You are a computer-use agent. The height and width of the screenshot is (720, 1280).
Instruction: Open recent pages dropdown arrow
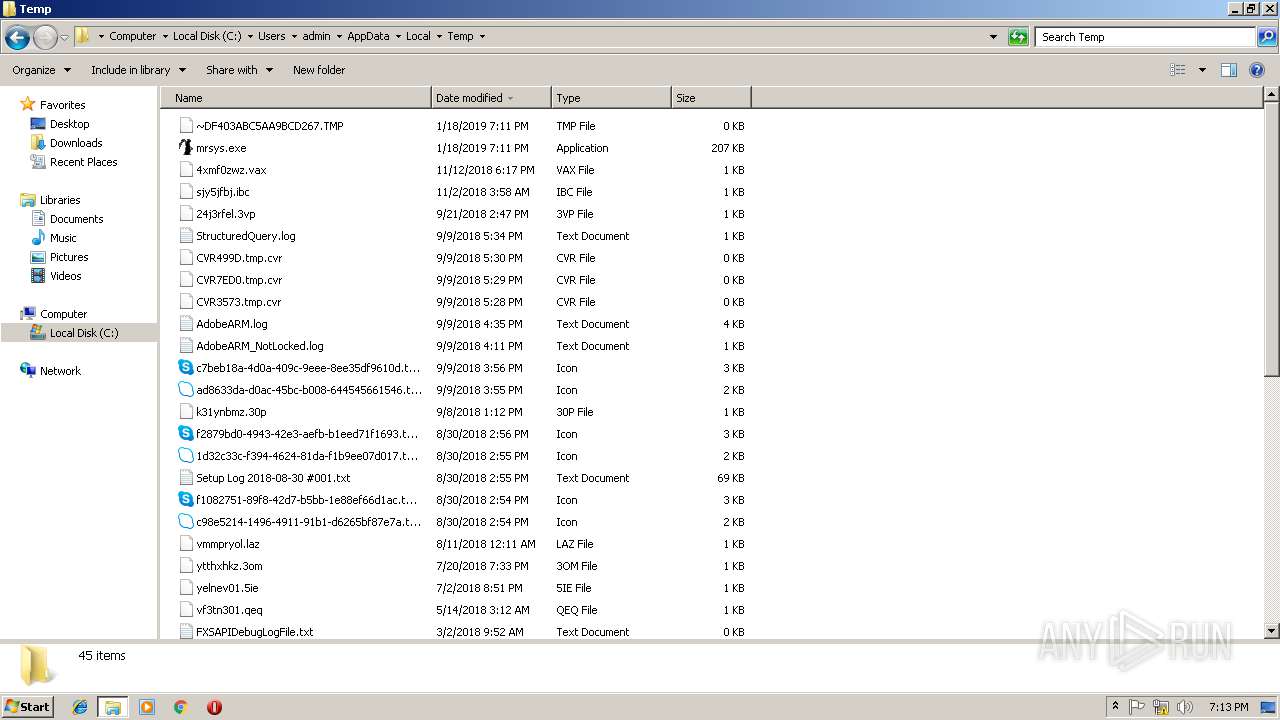[64, 38]
